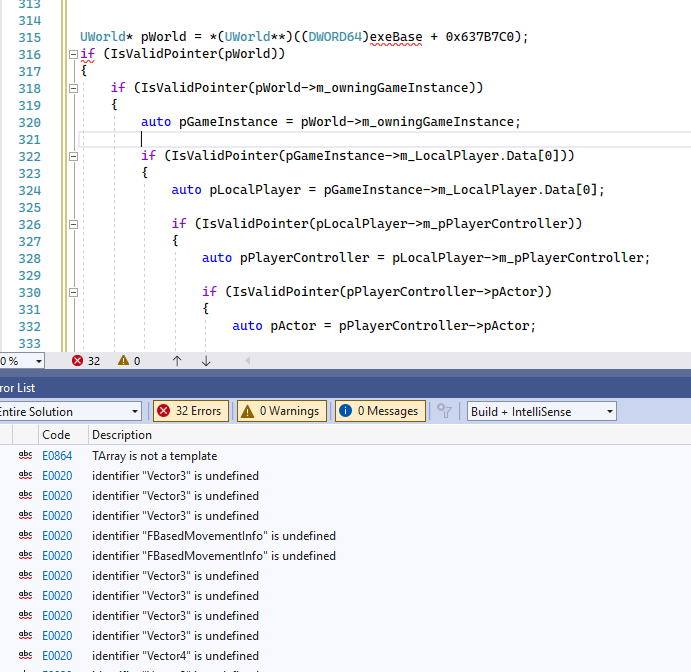Toggle the 0 Warnings filter

[282, 411]
